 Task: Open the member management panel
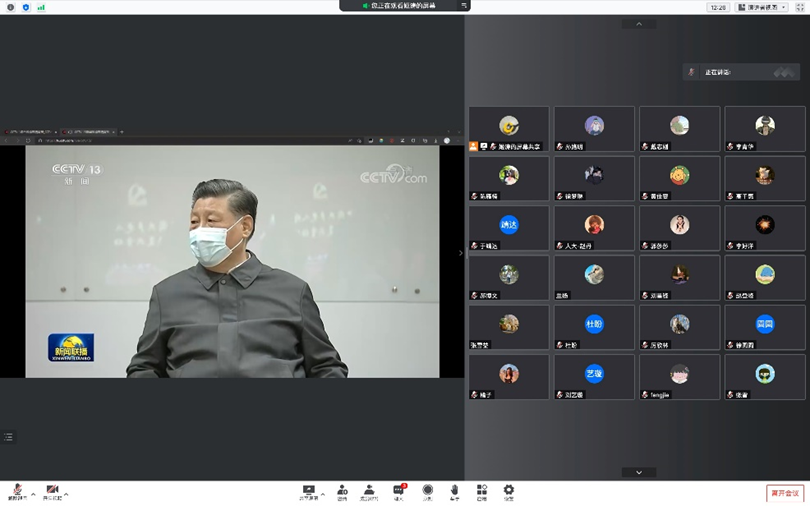click(369, 490)
